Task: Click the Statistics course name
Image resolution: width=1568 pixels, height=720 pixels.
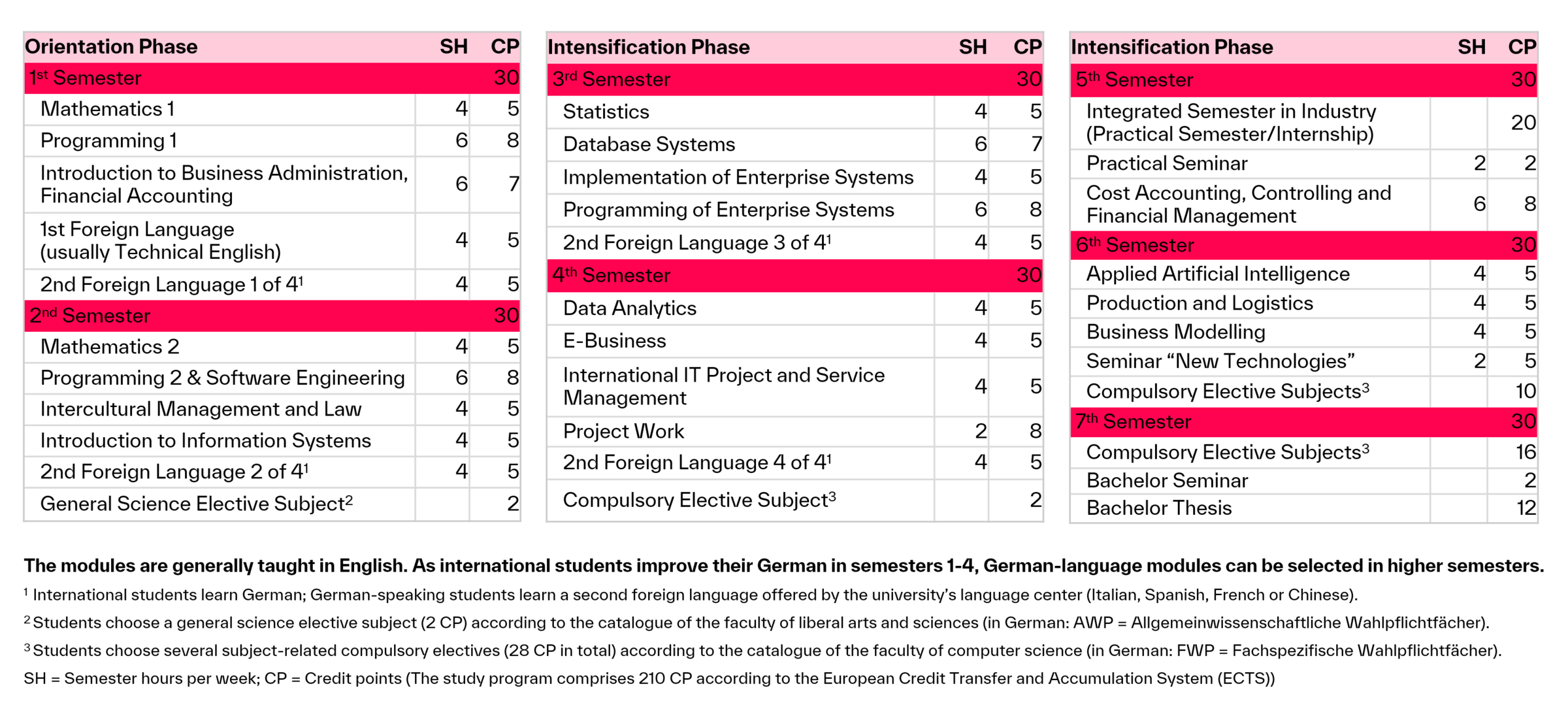Action: pos(606,112)
